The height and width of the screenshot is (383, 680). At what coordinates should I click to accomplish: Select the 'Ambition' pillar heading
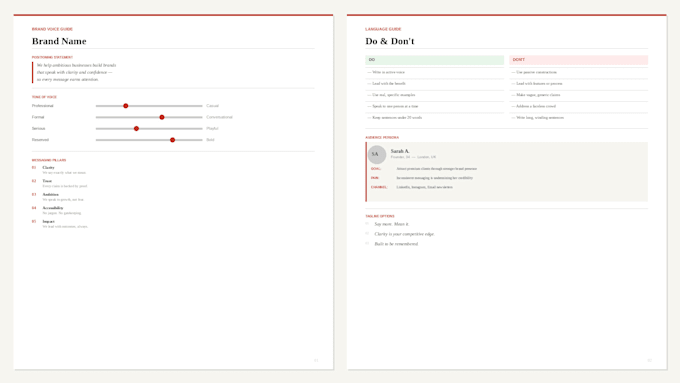pyautogui.click(x=50, y=194)
